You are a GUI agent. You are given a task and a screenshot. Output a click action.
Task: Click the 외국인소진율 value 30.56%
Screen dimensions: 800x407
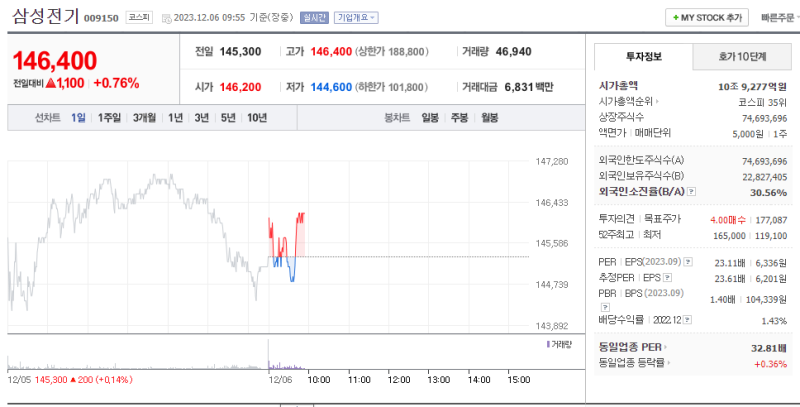click(x=768, y=193)
